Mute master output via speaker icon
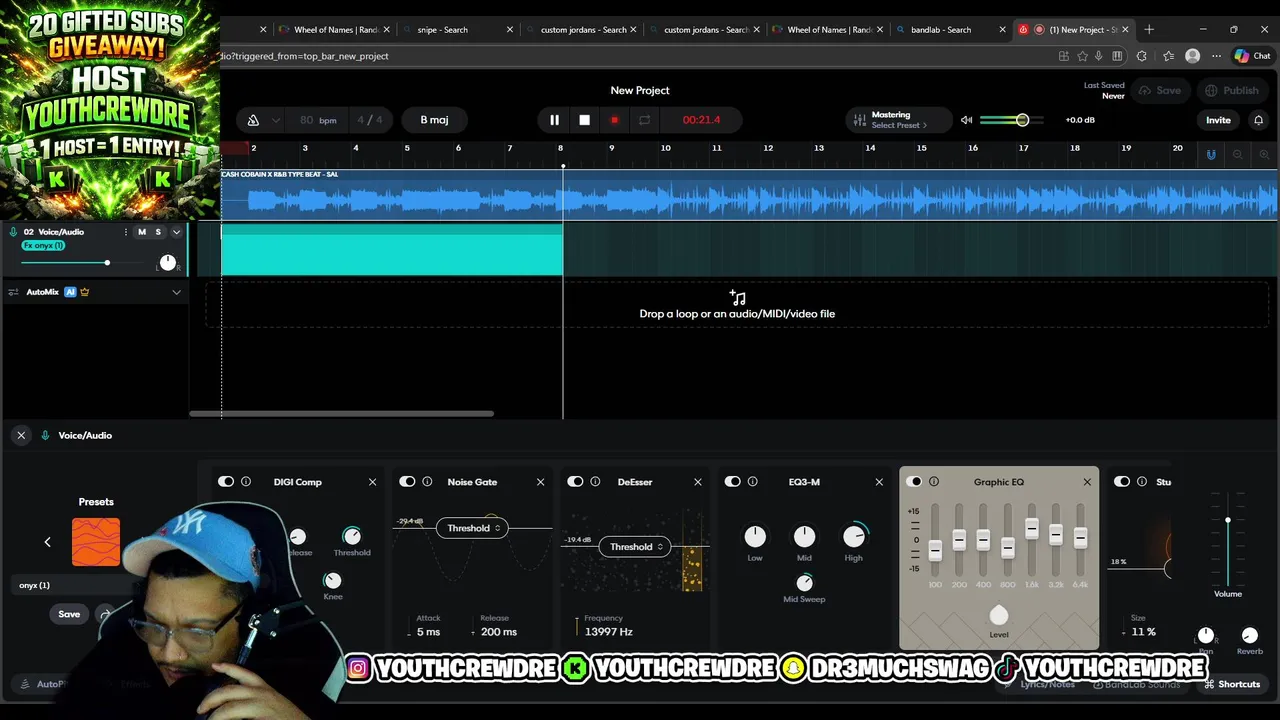The image size is (1280, 720). pyautogui.click(x=966, y=120)
